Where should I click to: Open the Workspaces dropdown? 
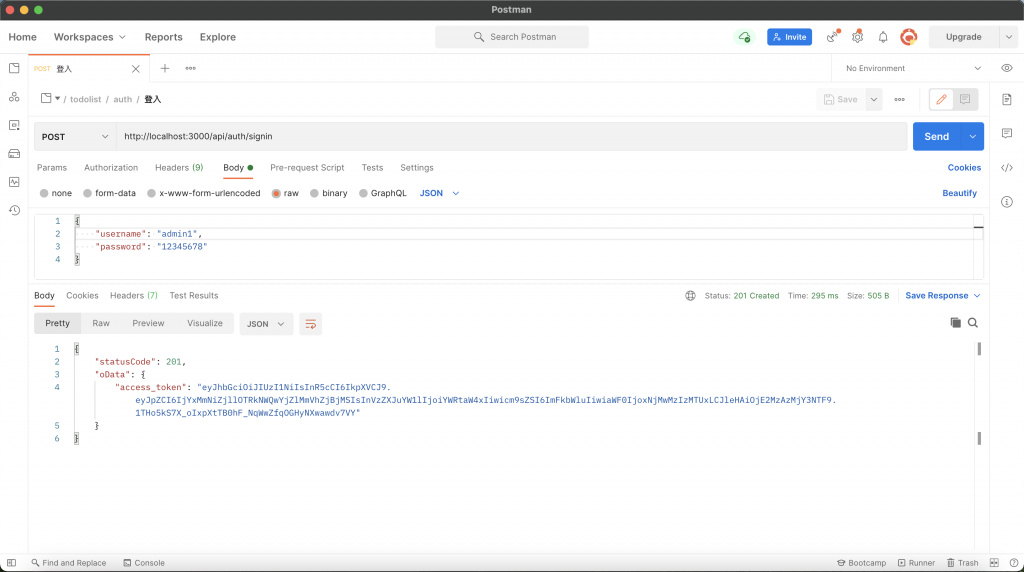tap(89, 37)
